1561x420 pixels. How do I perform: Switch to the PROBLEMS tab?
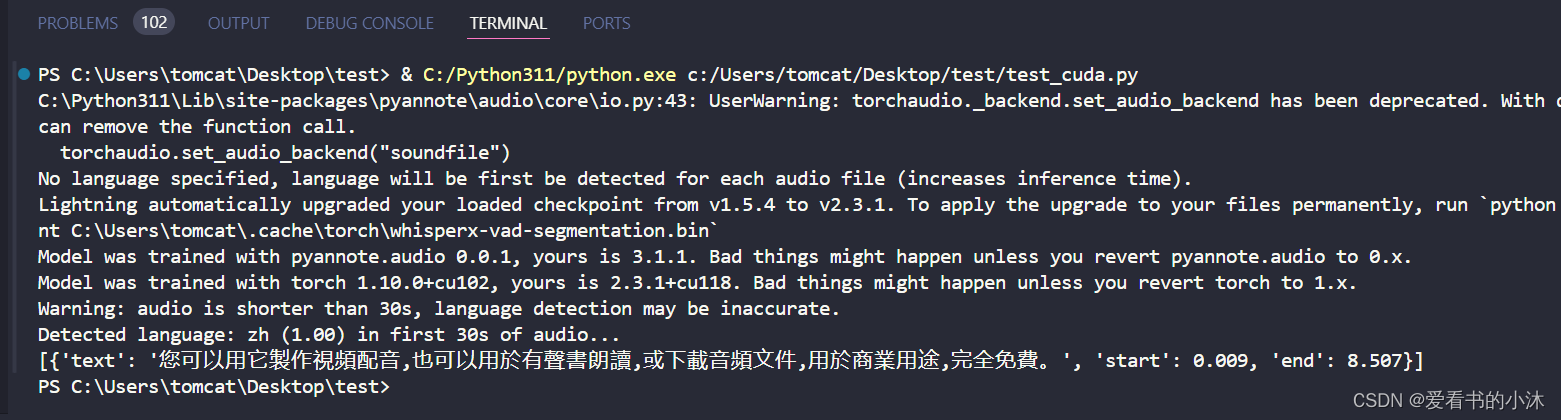[x=77, y=22]
